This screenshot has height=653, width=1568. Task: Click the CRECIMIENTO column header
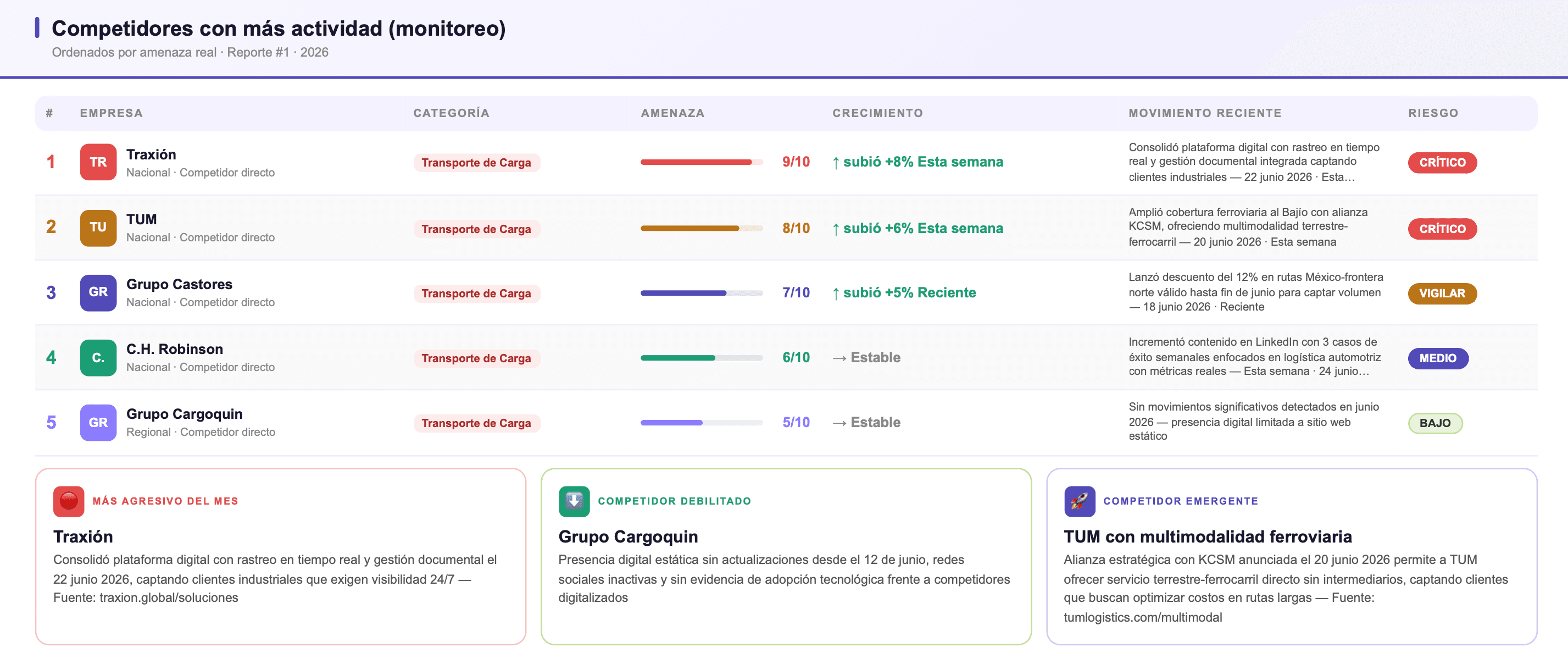click(877, 113)
